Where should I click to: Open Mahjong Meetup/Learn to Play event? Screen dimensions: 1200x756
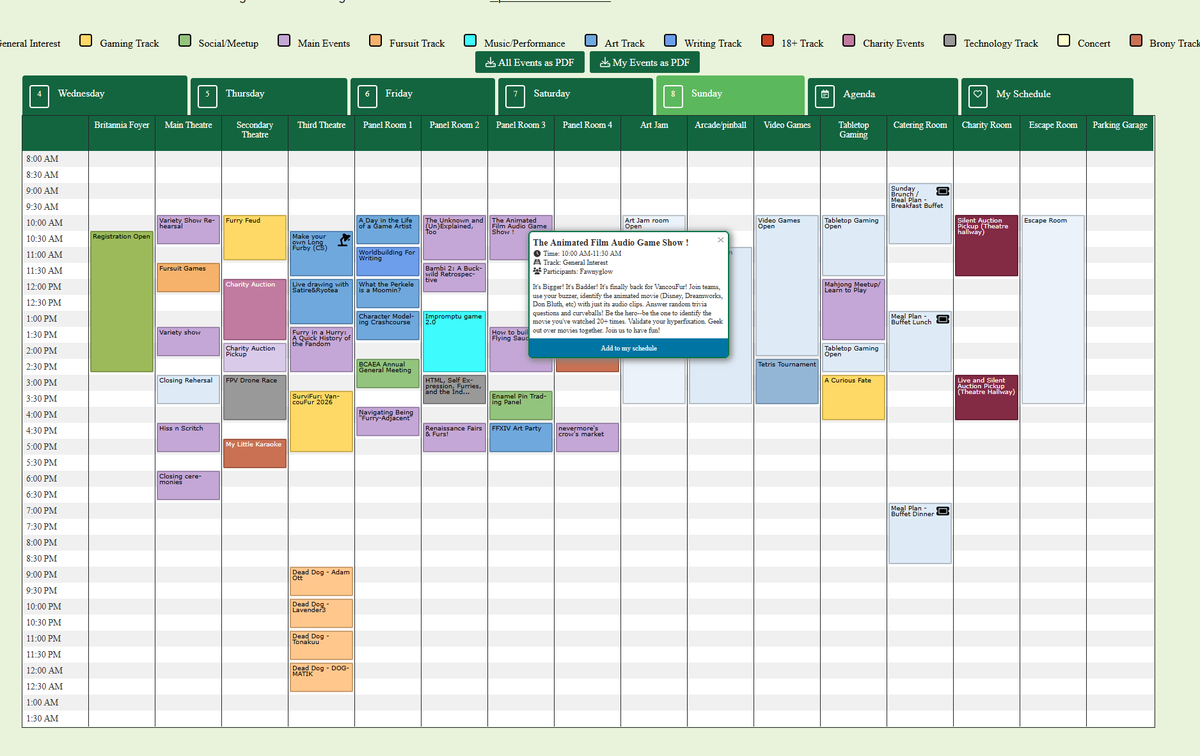coord(853,309)
